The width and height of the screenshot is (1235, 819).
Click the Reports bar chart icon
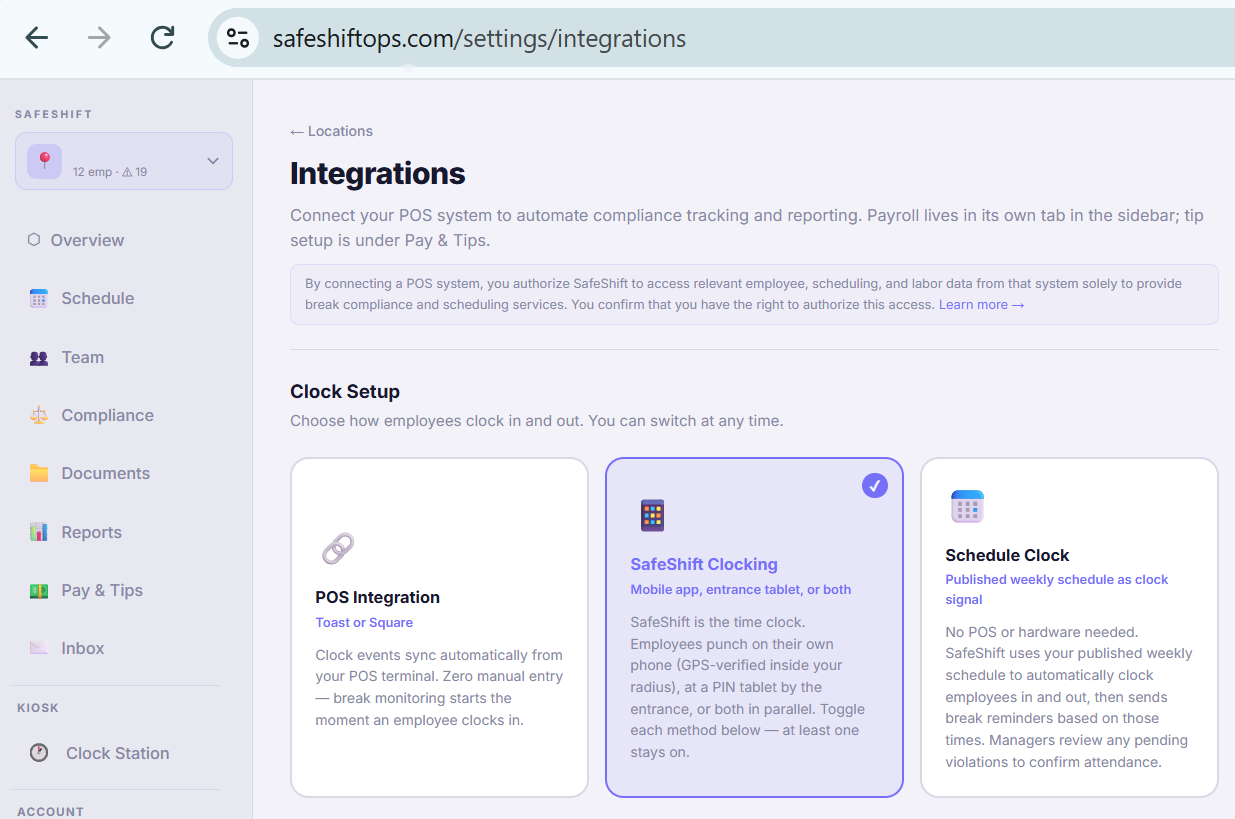39,532
